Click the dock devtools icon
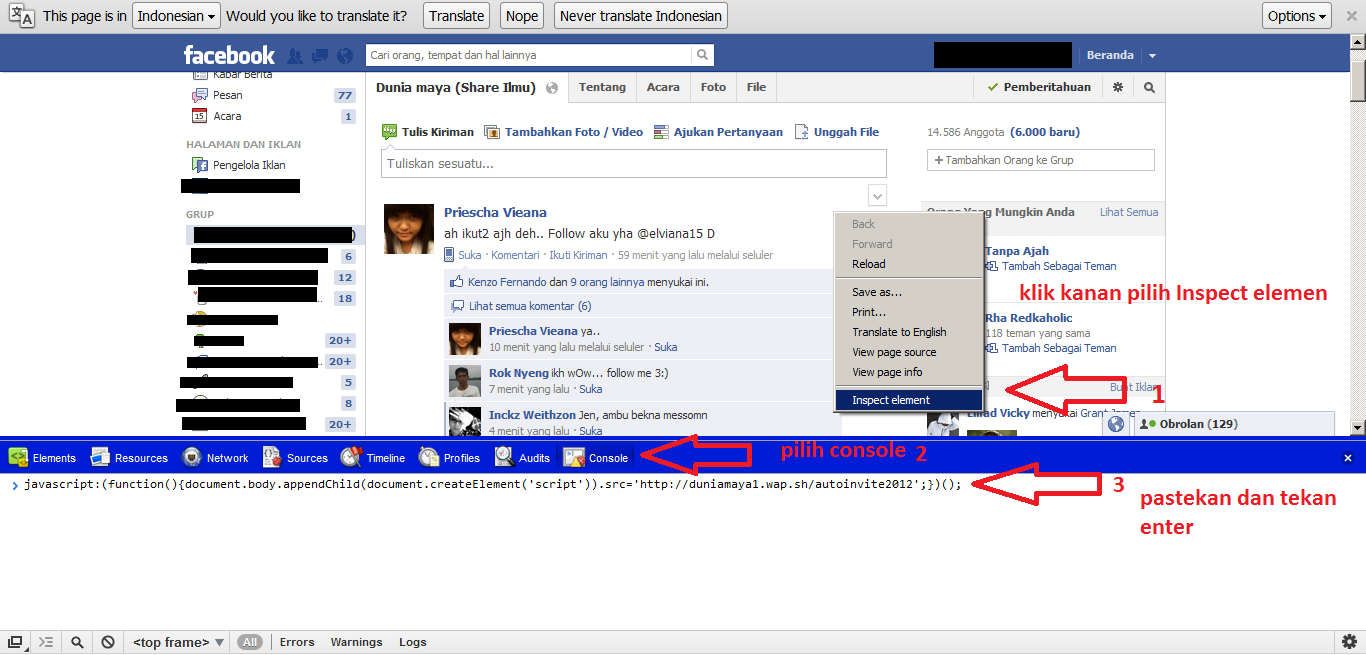This screenshot has height=655, width=1366. [x=15, y=642]
